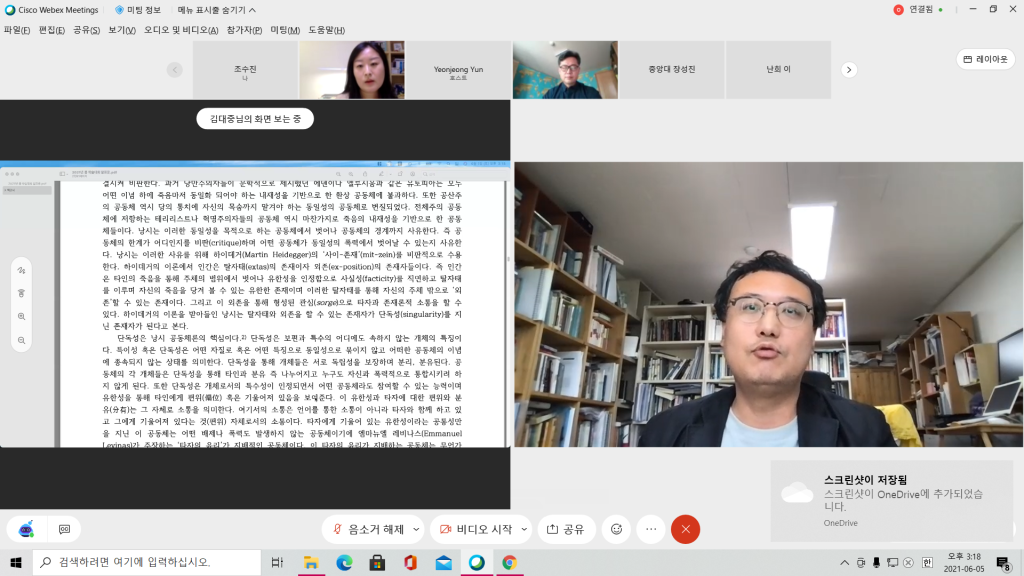The height and width of the screenshot is (576, 1024).
Task: Toggle Korean input language indicator 한
Action: tap(927, 562)
